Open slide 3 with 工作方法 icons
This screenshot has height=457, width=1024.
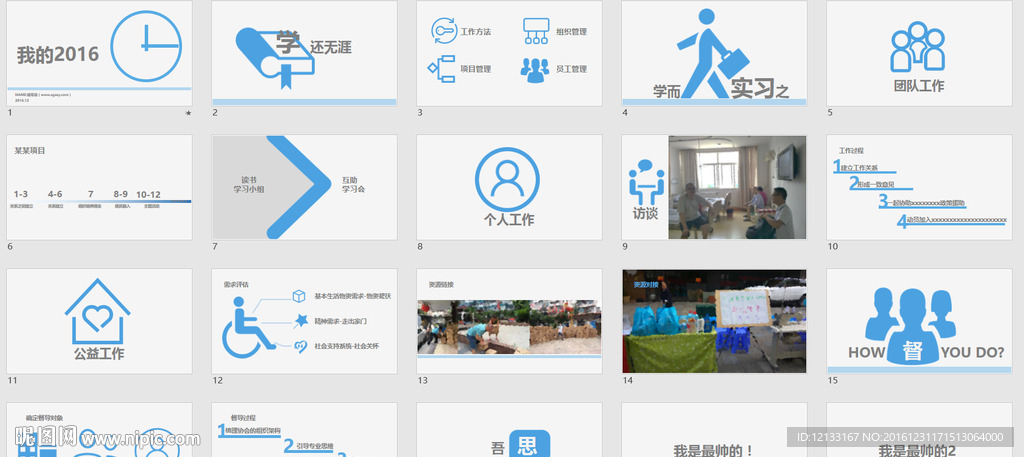[509, 53]
